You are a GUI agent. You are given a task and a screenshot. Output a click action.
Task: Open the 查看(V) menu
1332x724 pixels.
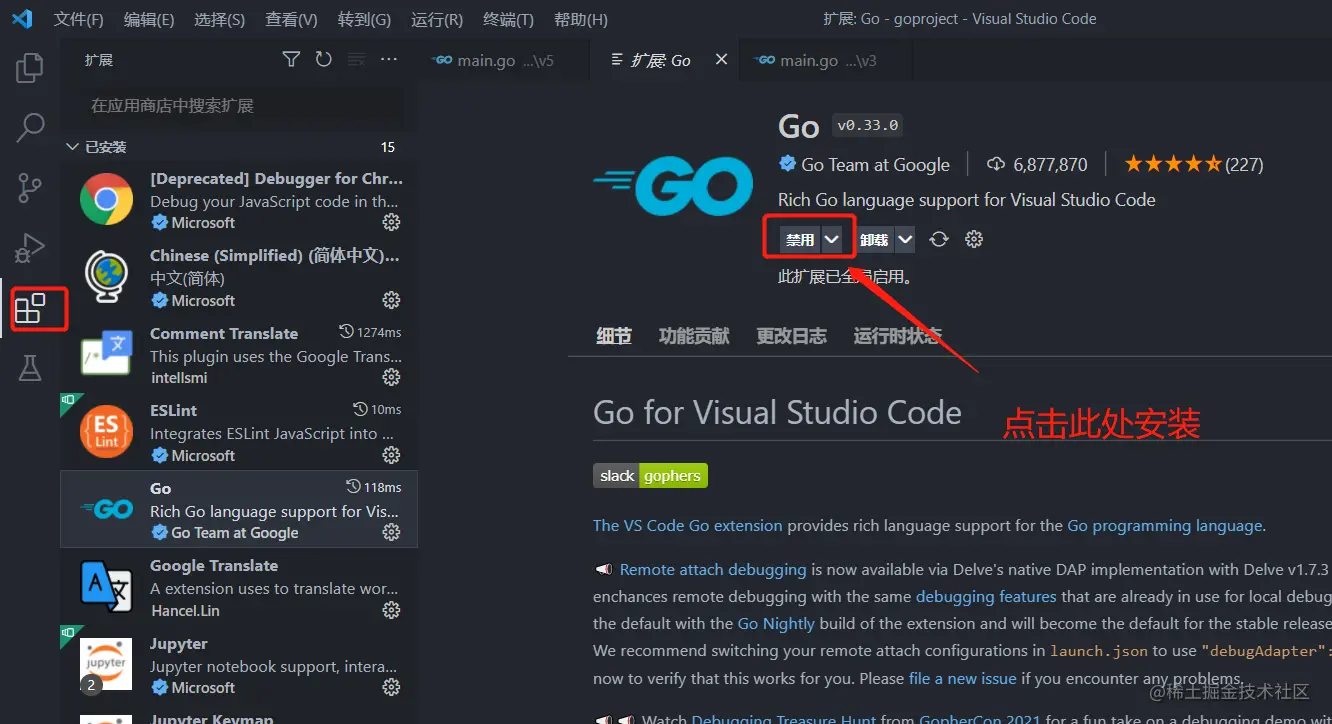(x=292, y=19)
